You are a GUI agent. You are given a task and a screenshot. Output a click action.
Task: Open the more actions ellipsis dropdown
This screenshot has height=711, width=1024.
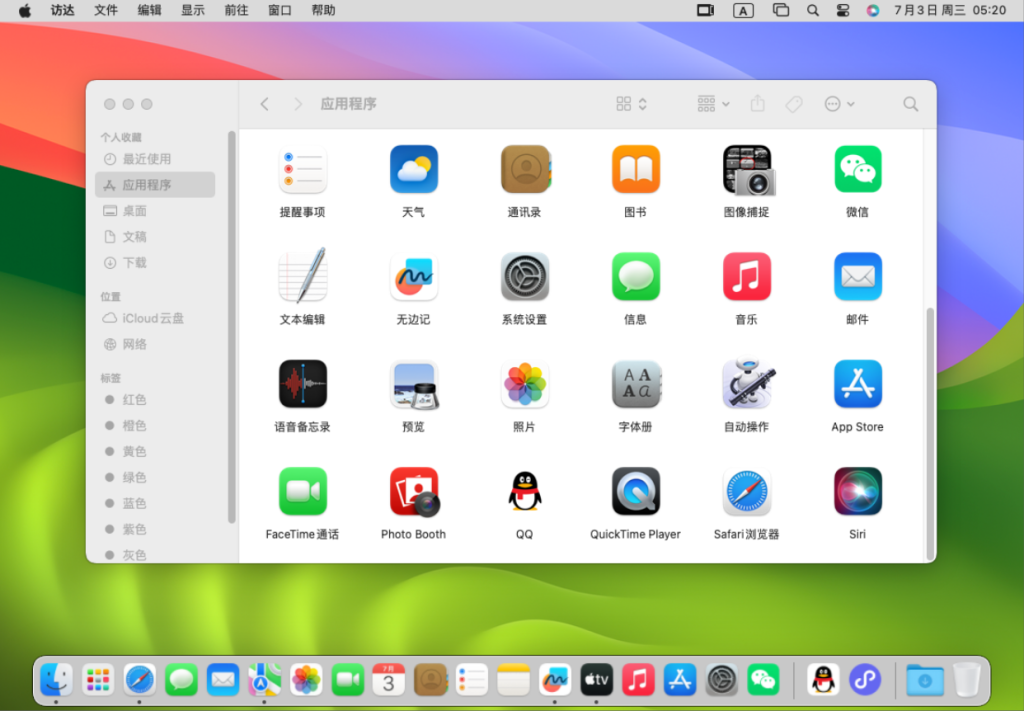coord(839,104)
